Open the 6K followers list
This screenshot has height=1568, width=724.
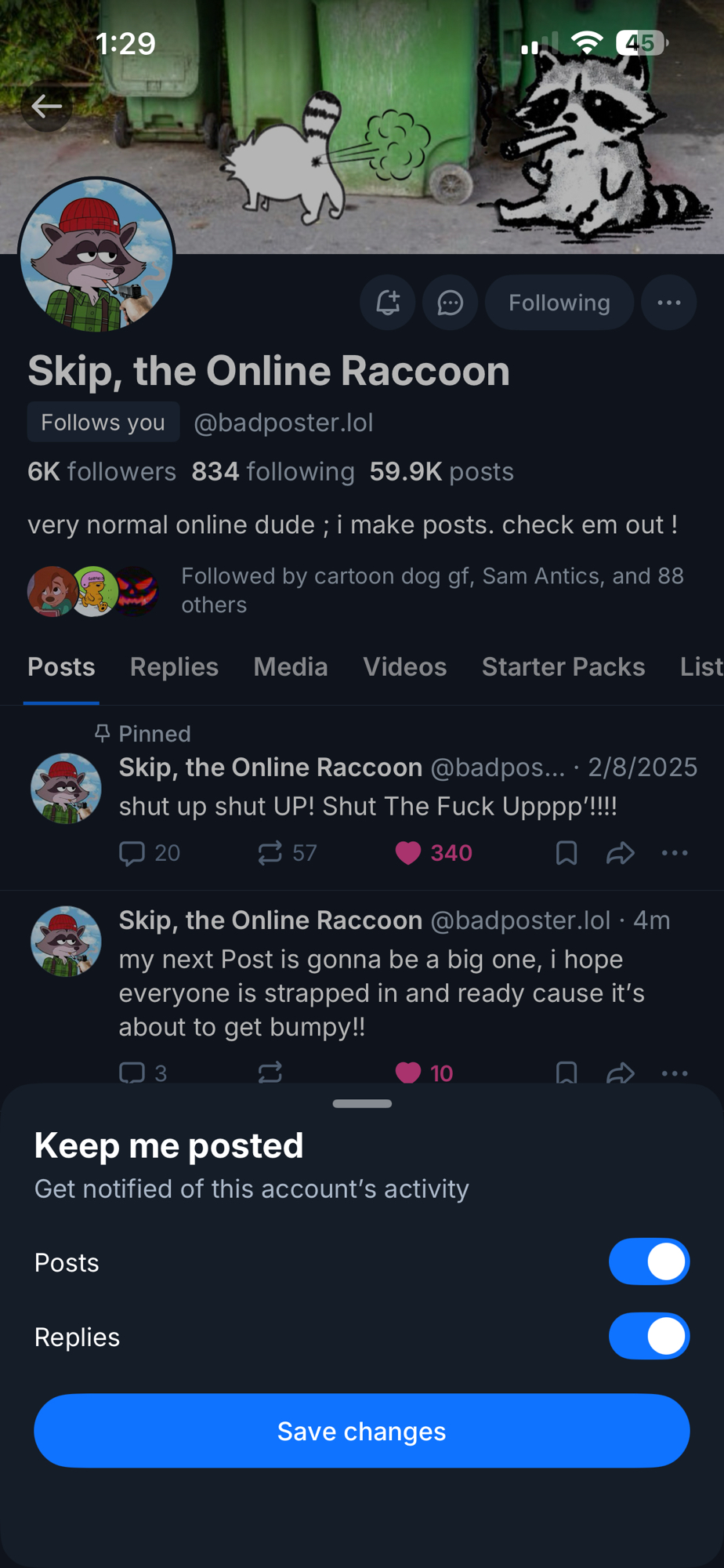[x=102, y=472]
